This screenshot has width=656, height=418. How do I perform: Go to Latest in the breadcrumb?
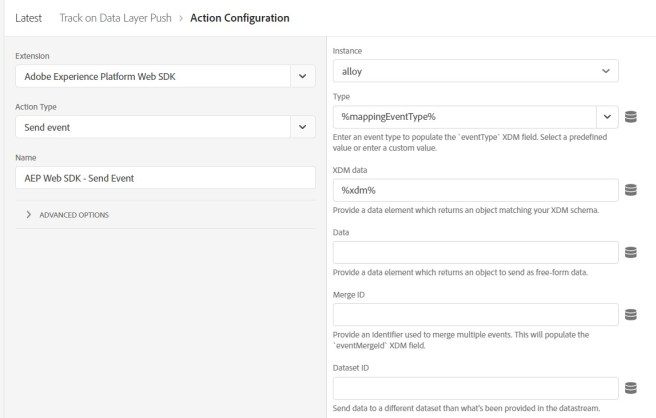pos(28,18)
